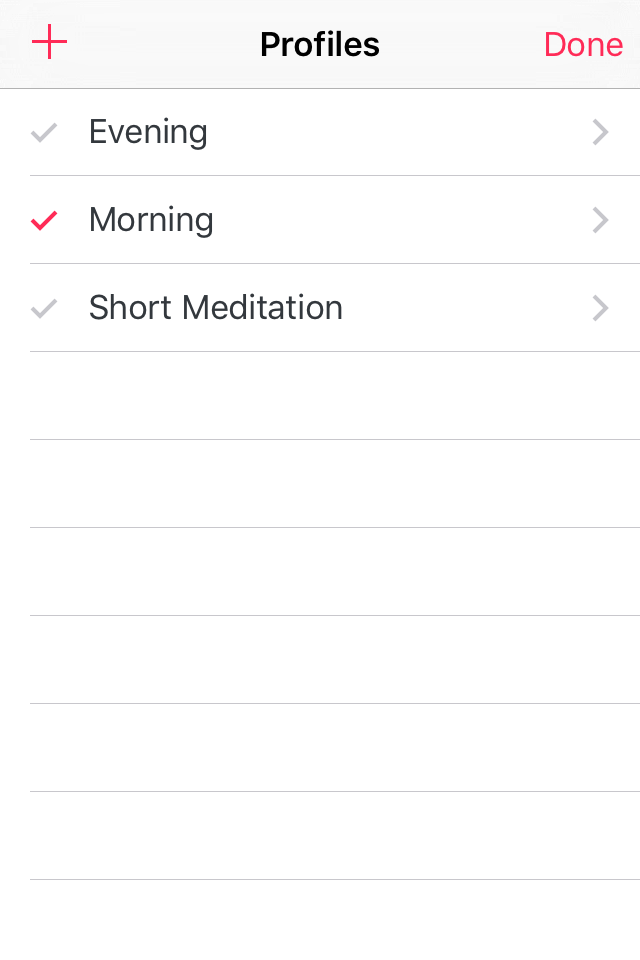Tap blank header area between plus and Profiles
This screenshot has width=640, height=960.
point(164,44)
